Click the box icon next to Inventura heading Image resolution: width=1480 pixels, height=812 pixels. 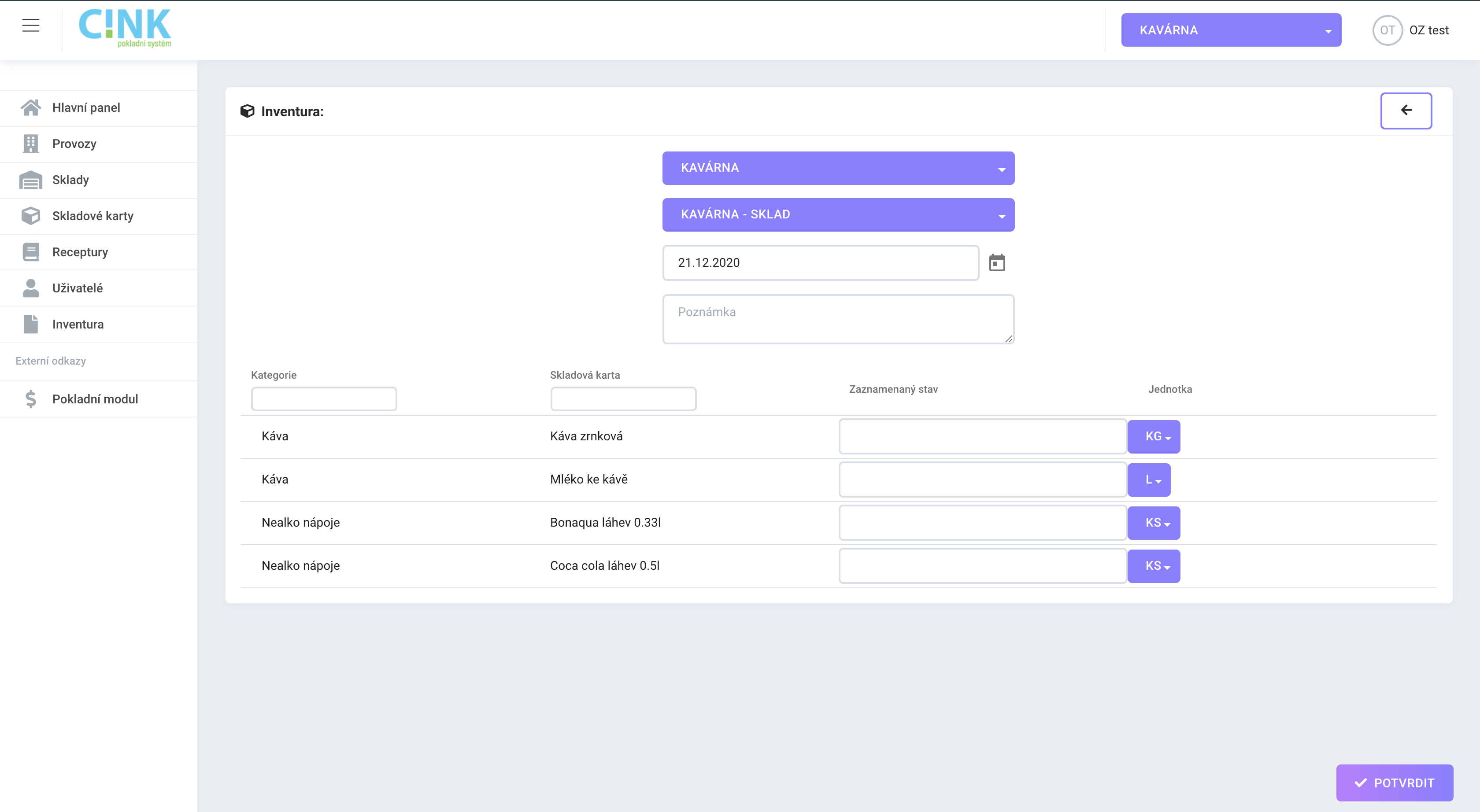pos(247,111)
